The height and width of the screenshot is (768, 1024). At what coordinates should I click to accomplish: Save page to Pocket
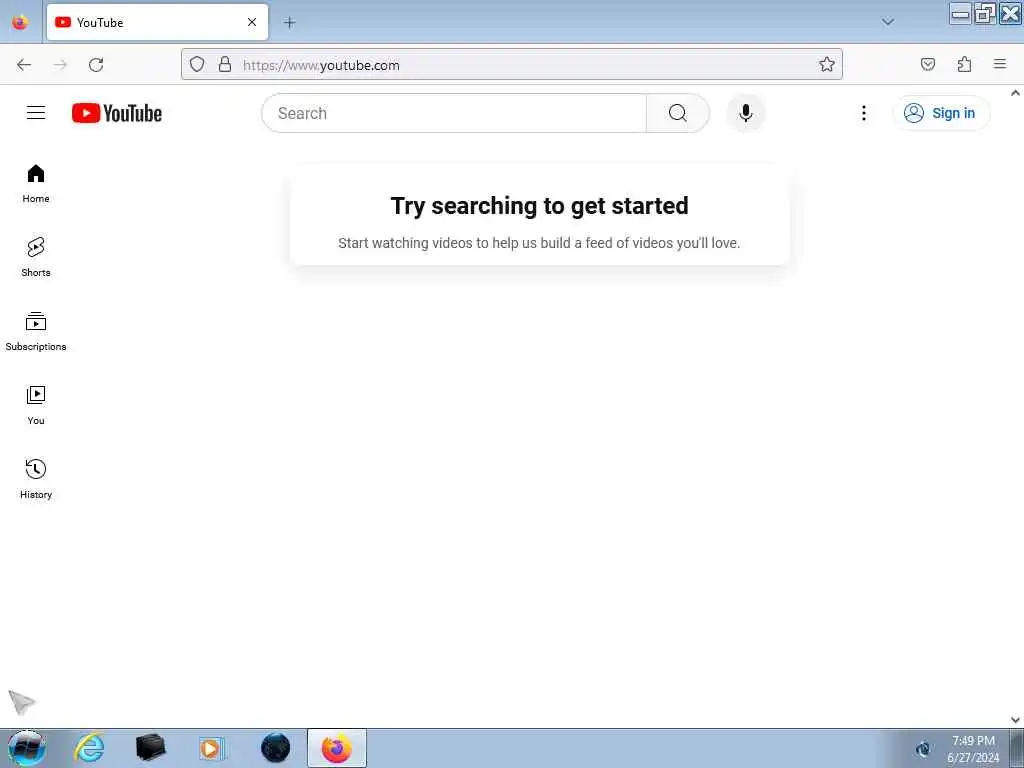927,64
